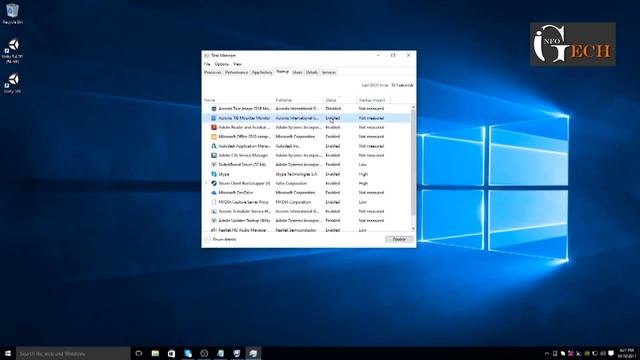The height and width of the screenshot is (360, 640).
Task: Click the taskbar clock
Action: (627, 353)
